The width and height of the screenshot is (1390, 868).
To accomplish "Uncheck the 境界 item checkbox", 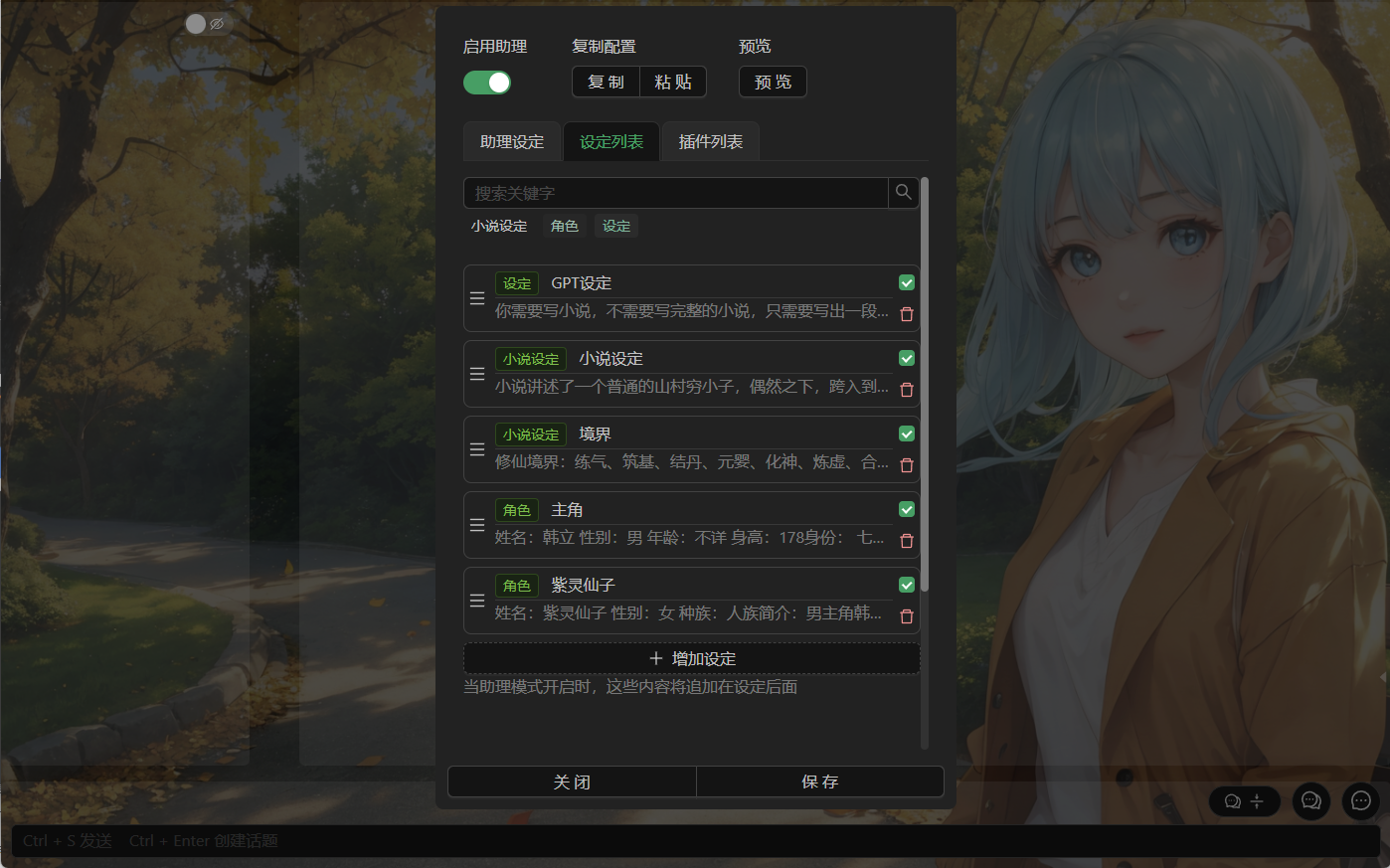I will [x=907, y=434].
